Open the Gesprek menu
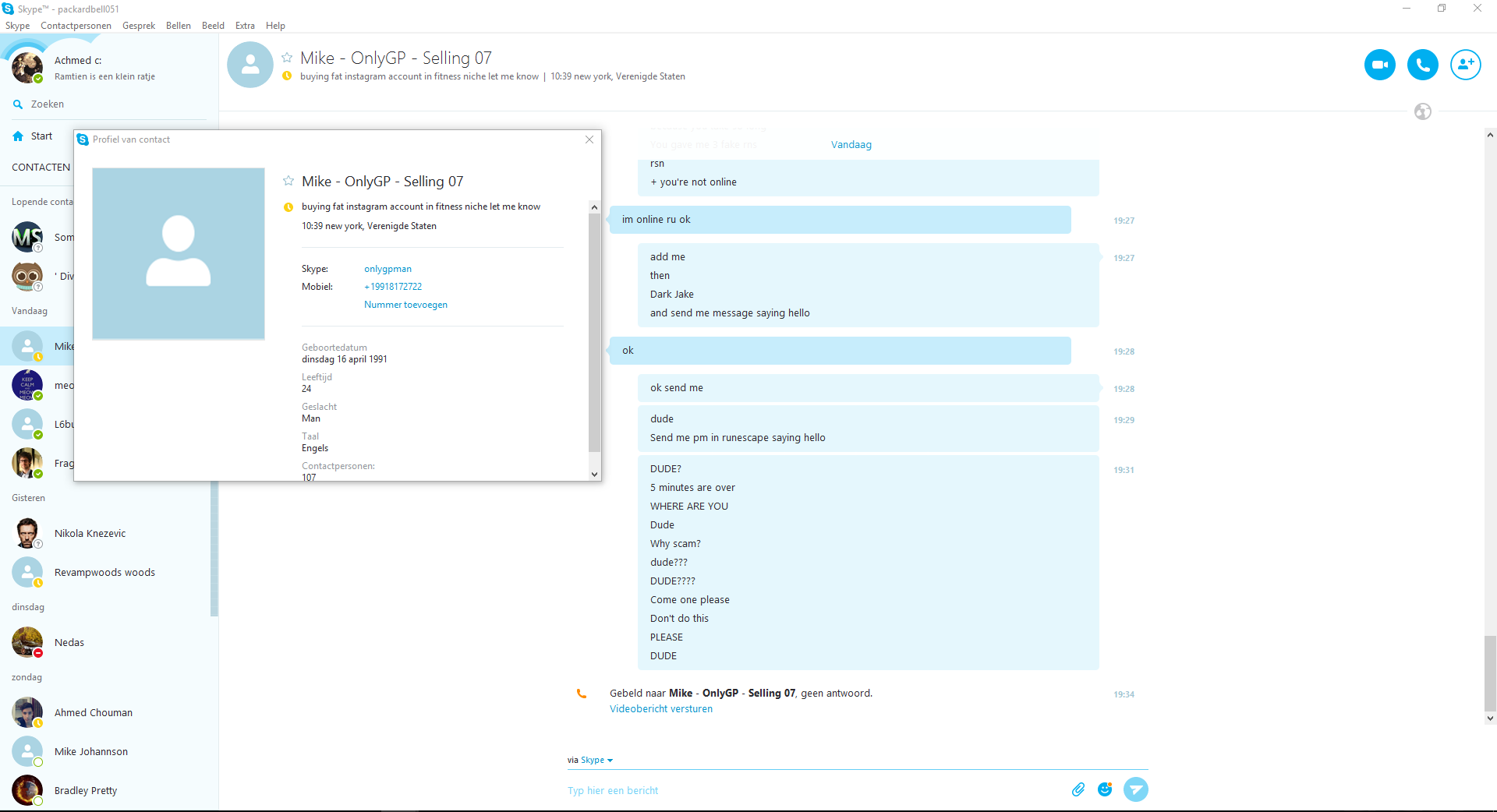 (x=139, y=26)
